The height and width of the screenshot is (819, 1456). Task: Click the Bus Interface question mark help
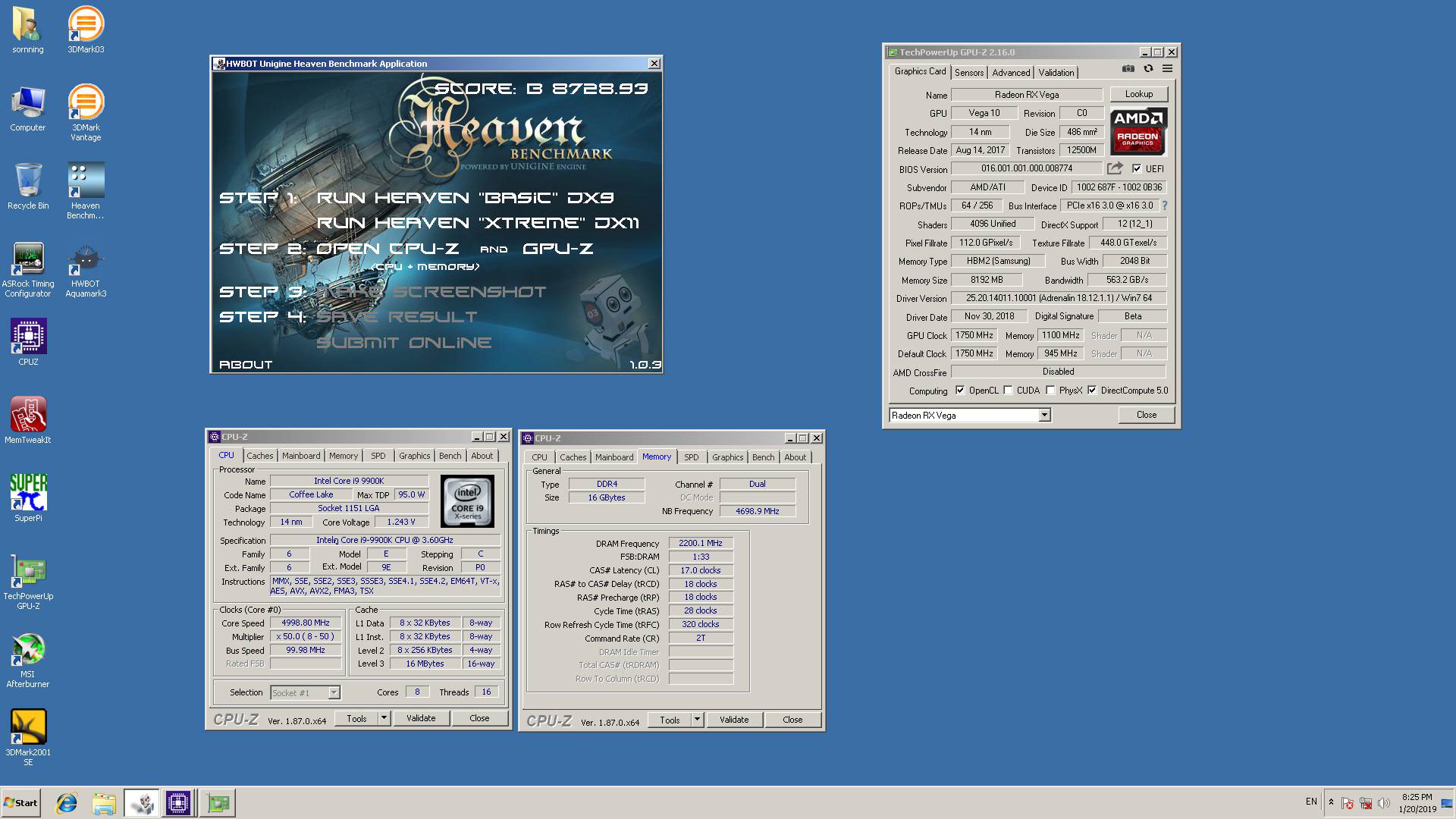click(x=1165, y=206)
